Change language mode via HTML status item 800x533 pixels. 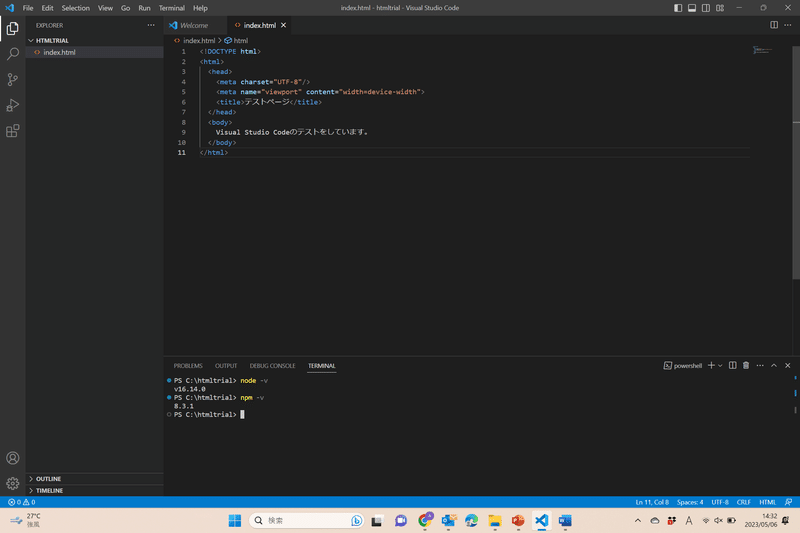click(767, 502)
